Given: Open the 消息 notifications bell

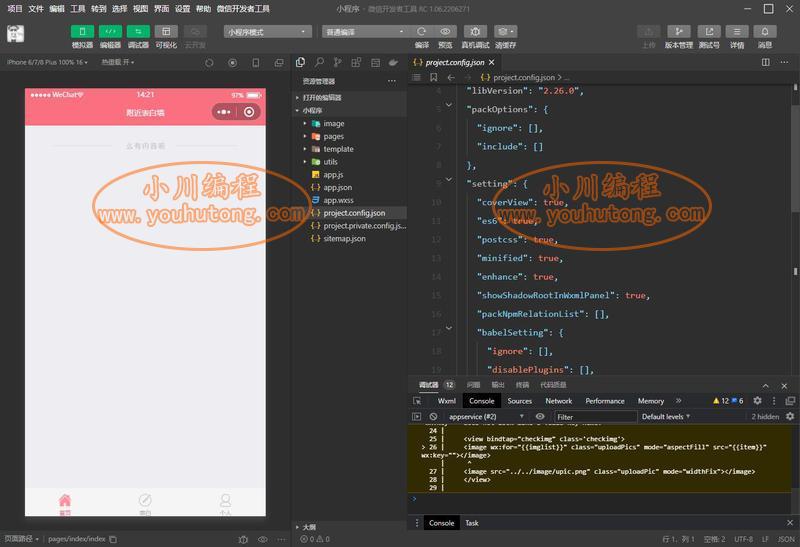Looking at the screenshot, I should (x=765, y=32).
